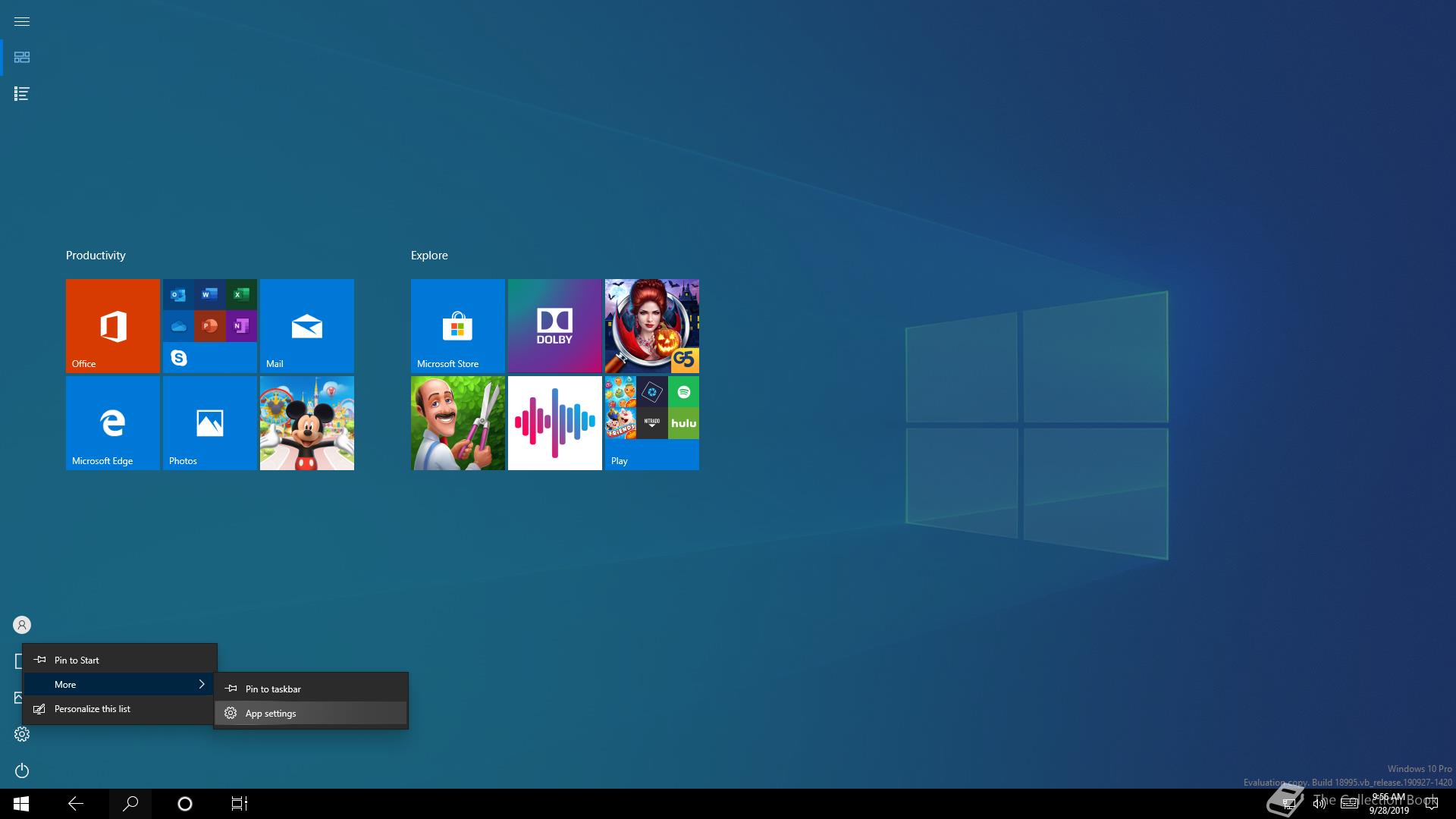Open the Microsoft Store tile
This screenshot has width=1456, height=819.
point(457,325)
